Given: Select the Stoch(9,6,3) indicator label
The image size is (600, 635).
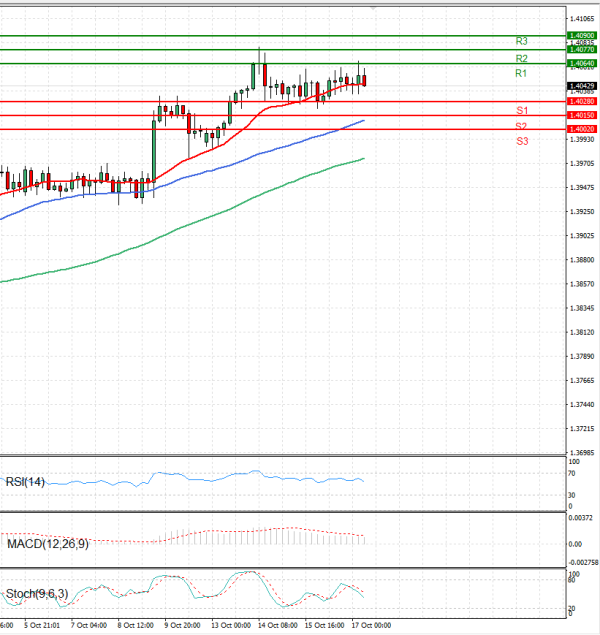Looking at the screenshot, I should point(35,594).
